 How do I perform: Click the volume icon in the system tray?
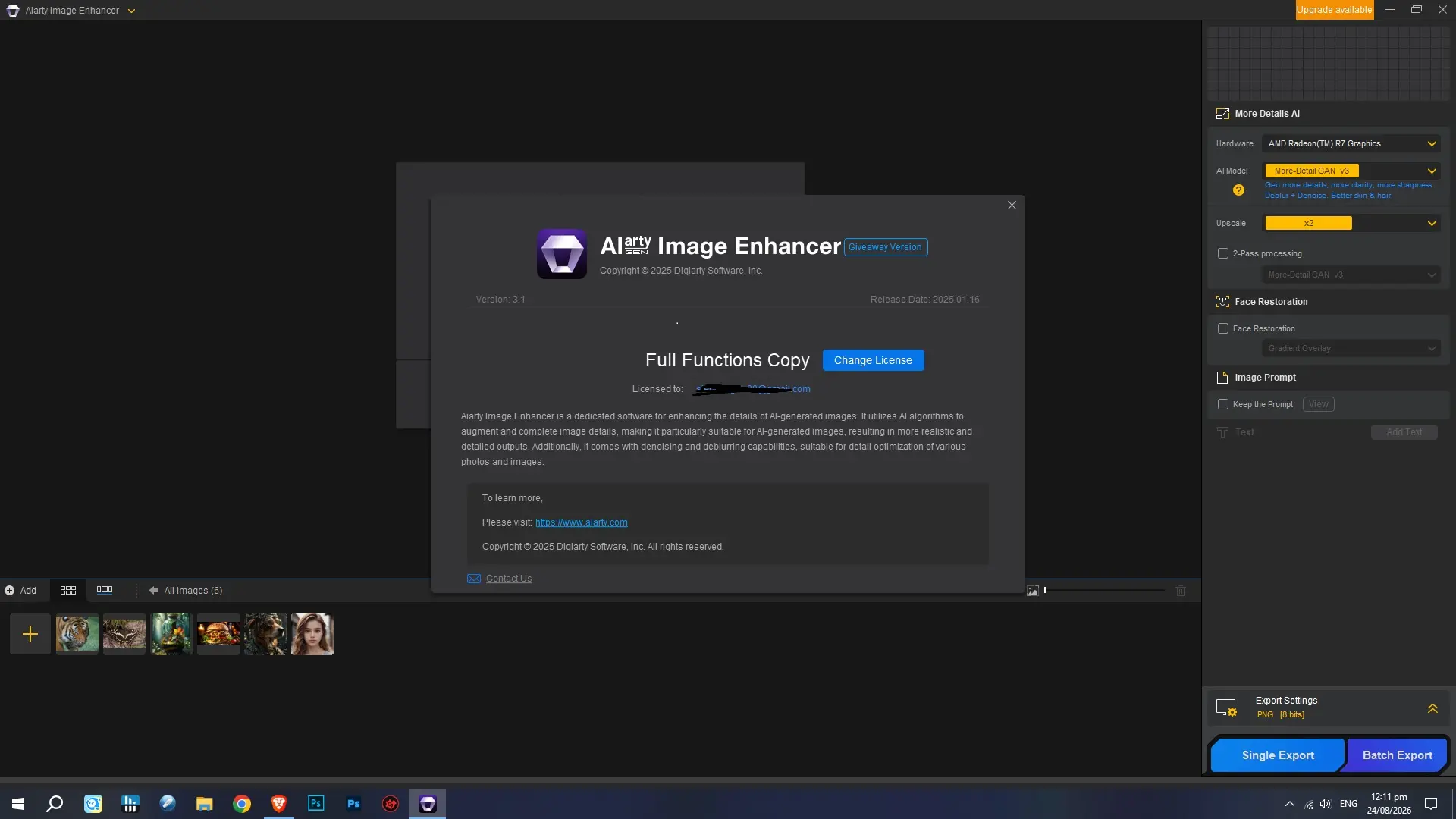coord(1326,804)
